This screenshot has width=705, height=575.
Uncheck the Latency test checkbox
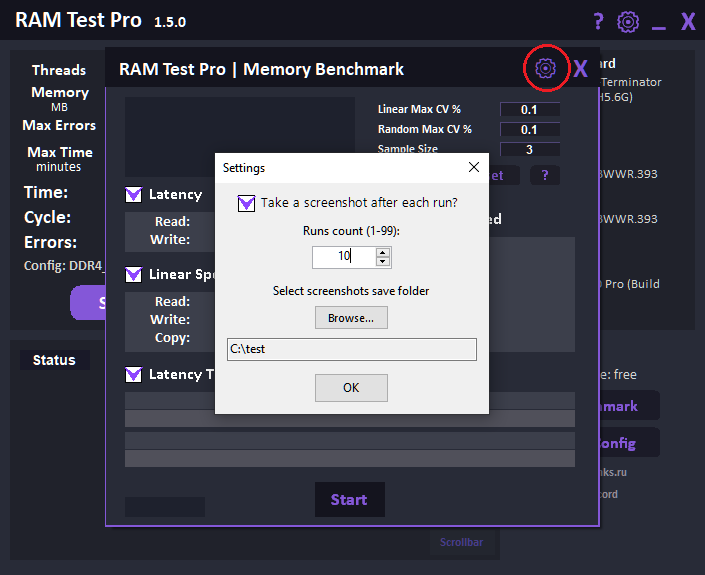[x=133, y=194]
